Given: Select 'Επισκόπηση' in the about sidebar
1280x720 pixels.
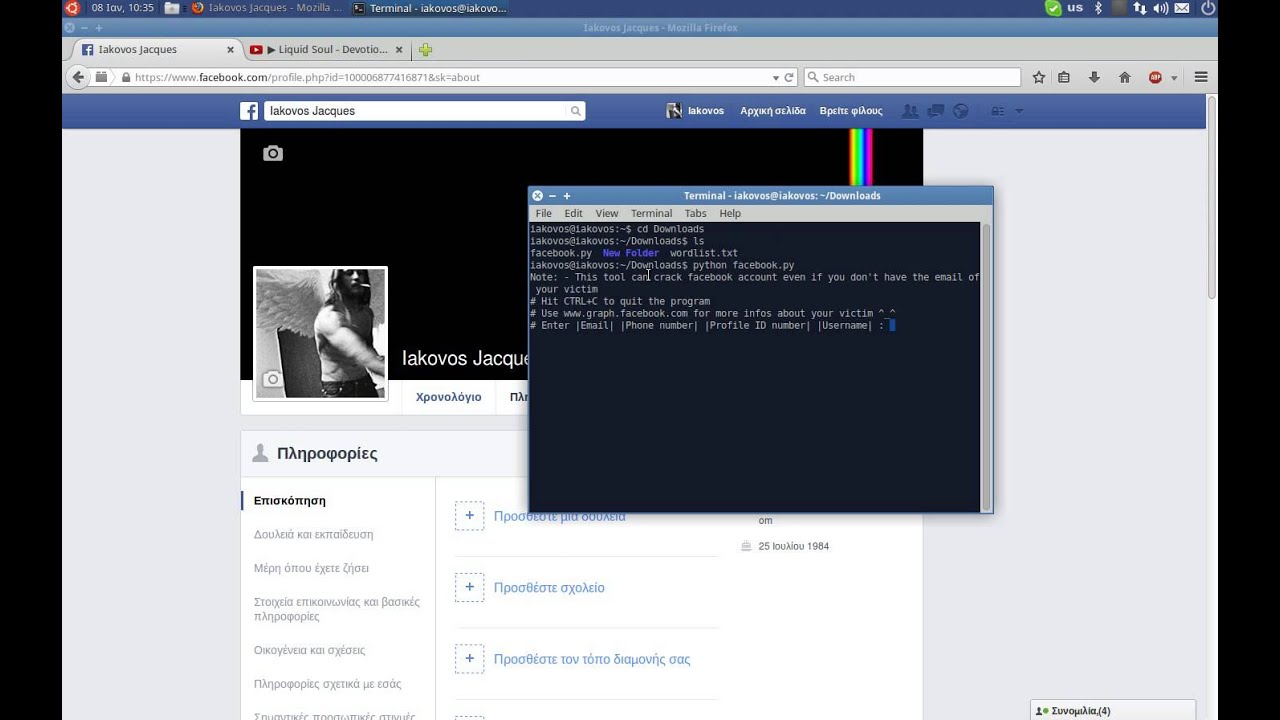Looking at the screenshot, I should [x=290, y=501].
